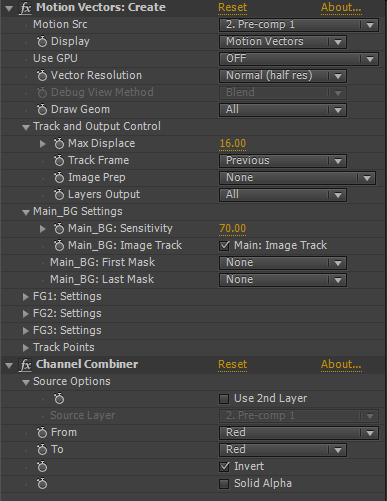Select the Use GPU property label

pos(55,59)
